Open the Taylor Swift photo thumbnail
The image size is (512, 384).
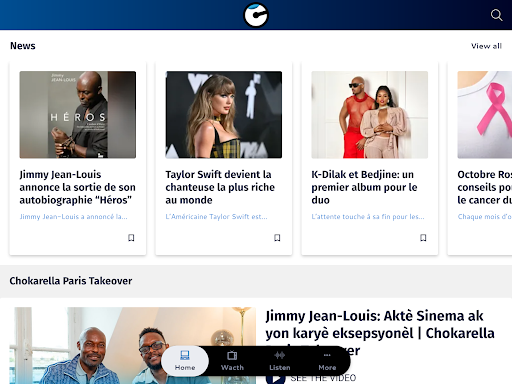tap(224, 115)
